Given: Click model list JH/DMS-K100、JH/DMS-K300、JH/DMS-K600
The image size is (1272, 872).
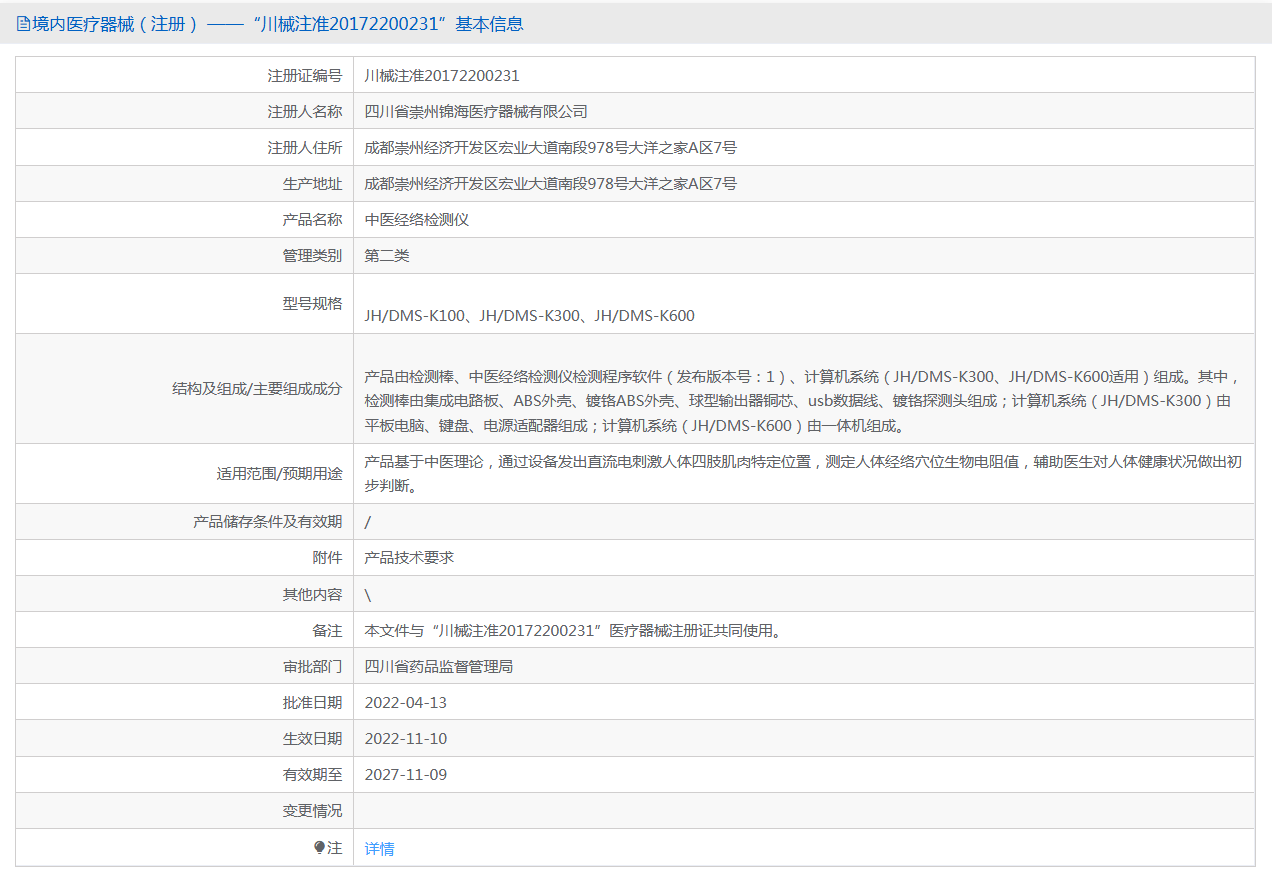Looking at the screenshot, I should click(529, 315).
